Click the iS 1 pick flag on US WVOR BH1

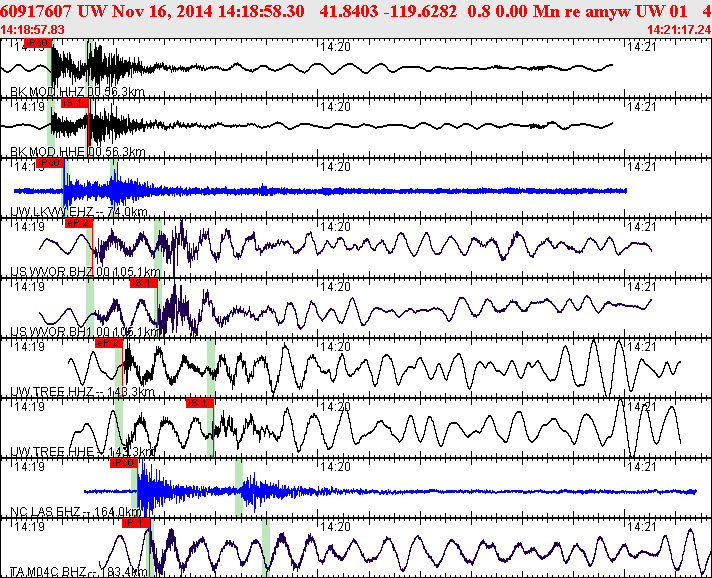pyautogui.click(x=144, y=283)
